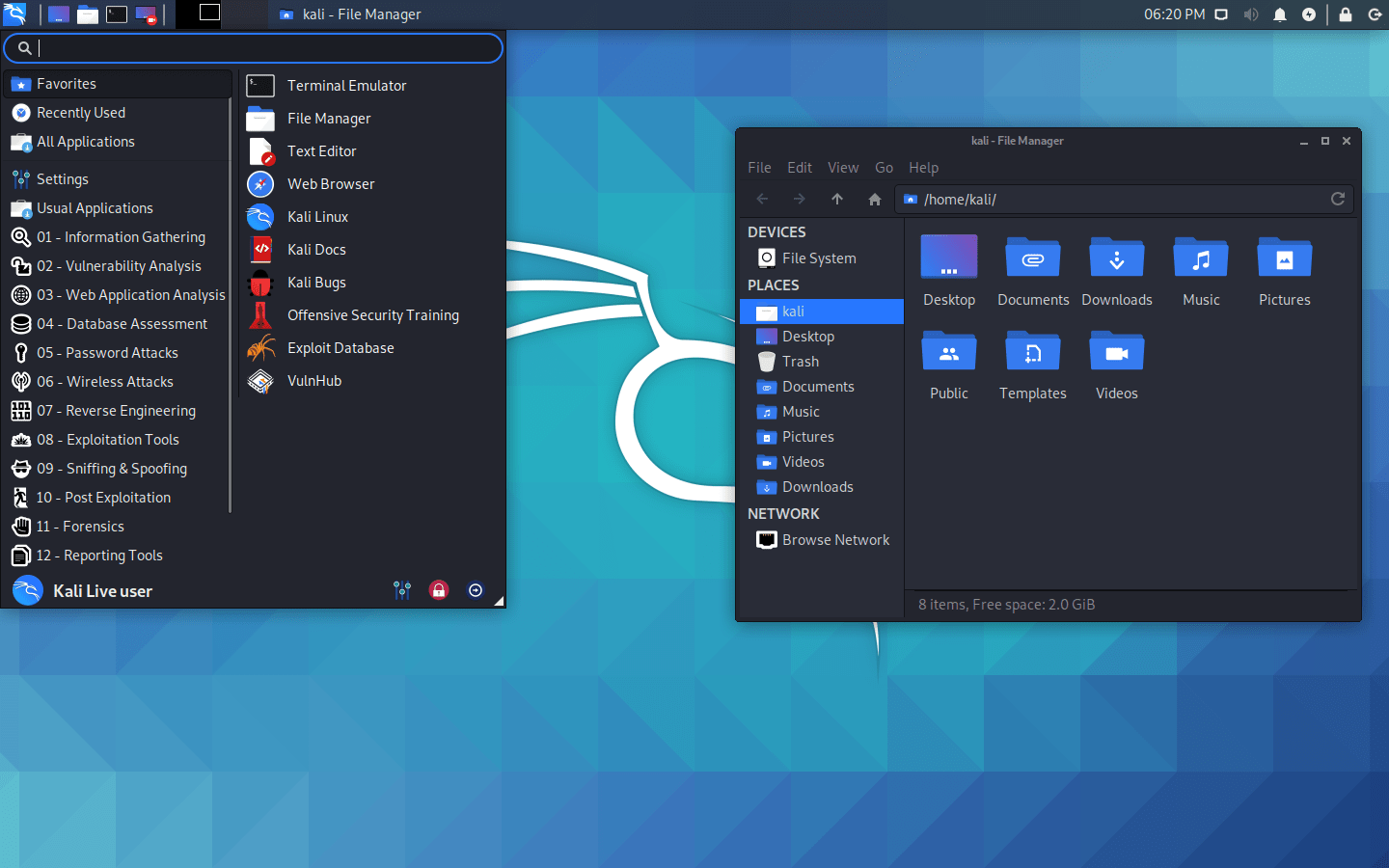The height and width of the screenshot is (868, 1389).
Task: Click the volume speaker icon in the panel
Action: [1251, 14]
